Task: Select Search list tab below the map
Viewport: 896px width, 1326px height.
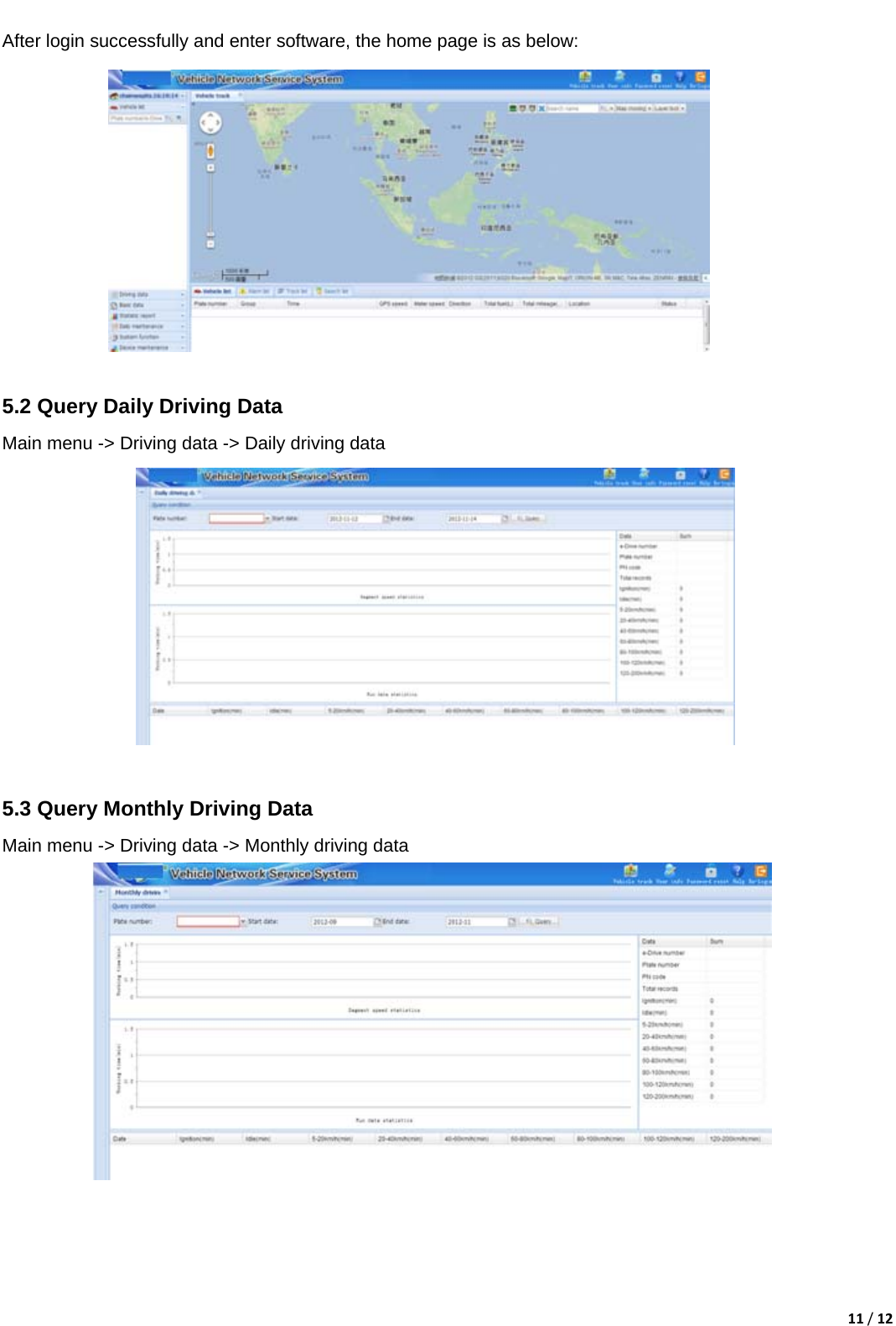Action: tap(332, 291)
